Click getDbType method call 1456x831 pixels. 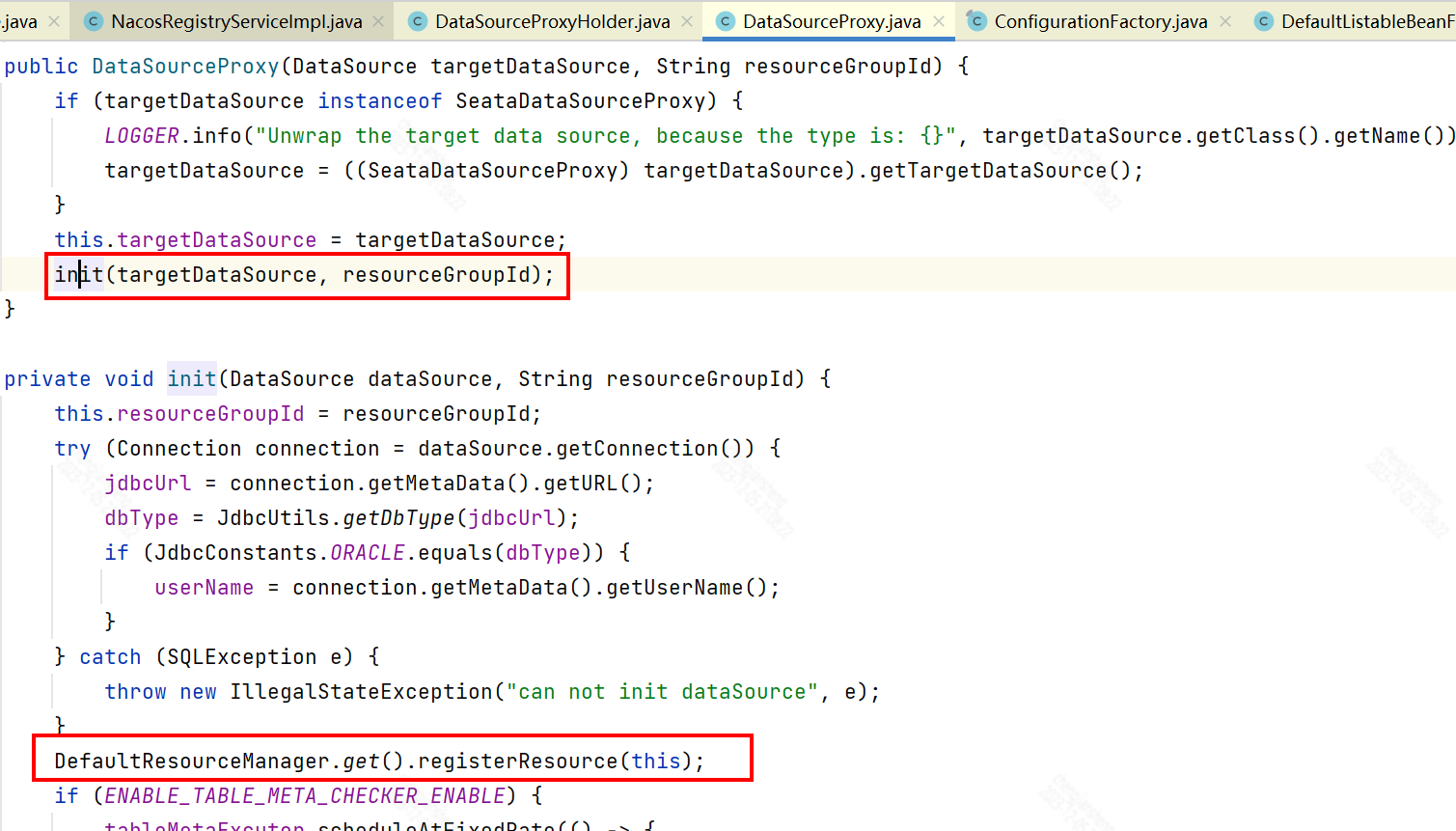pos(398,518)
